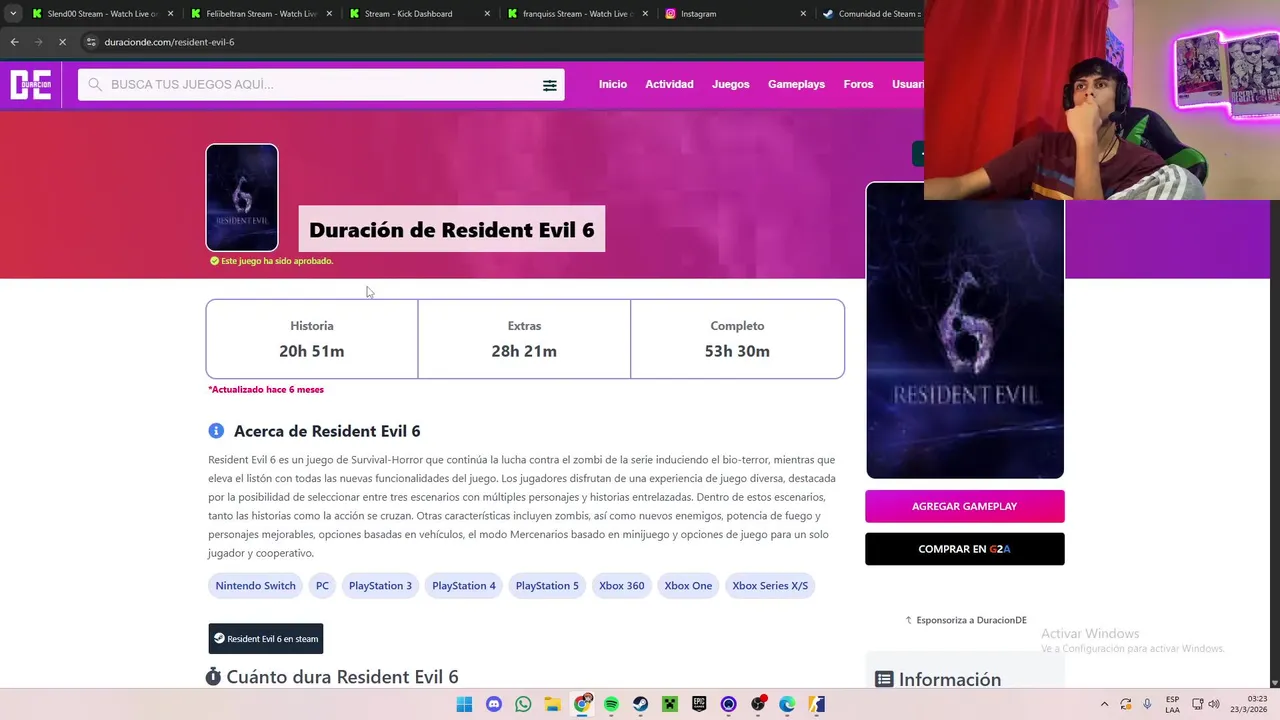Click Esponsoriza a DuracionDE link
The width and height of the screenshot is (1280, 720).
tap(966, 620)
